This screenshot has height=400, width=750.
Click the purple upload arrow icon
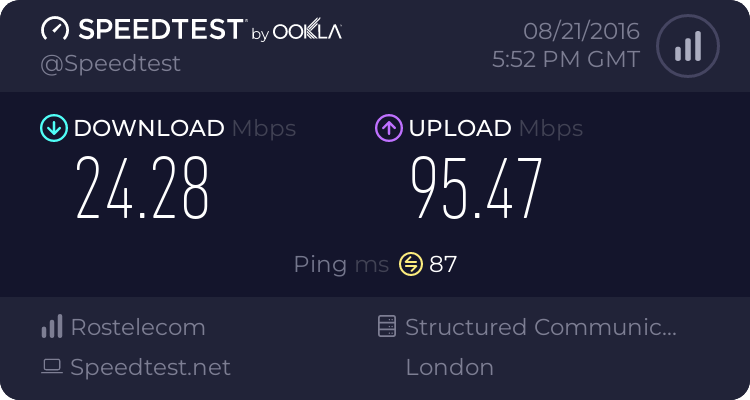click(389, 128)
